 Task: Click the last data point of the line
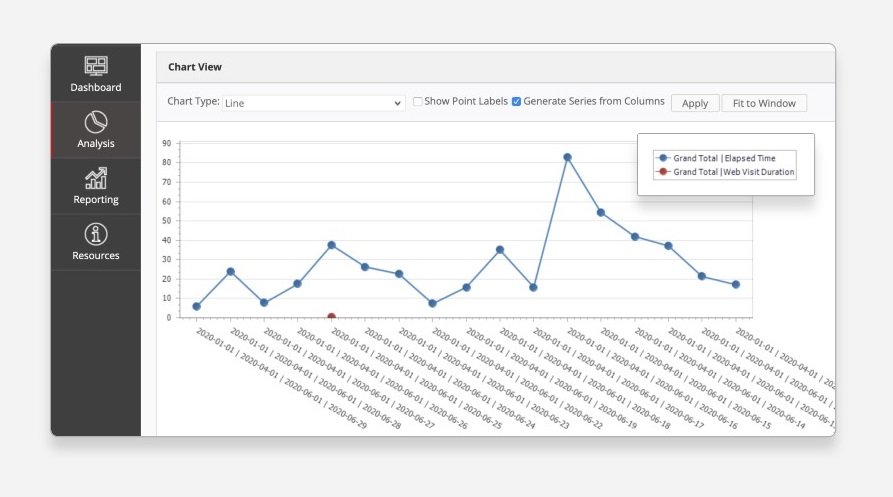click(x=735, y=285)
